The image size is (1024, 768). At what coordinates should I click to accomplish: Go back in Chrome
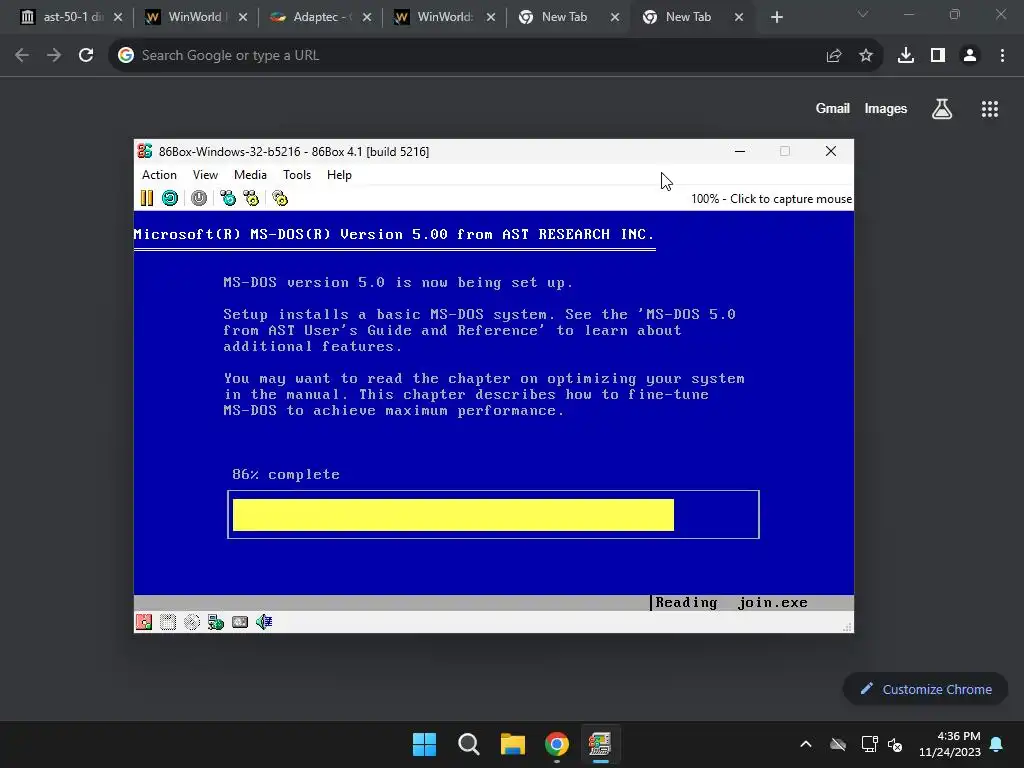[x=22, y=56]
